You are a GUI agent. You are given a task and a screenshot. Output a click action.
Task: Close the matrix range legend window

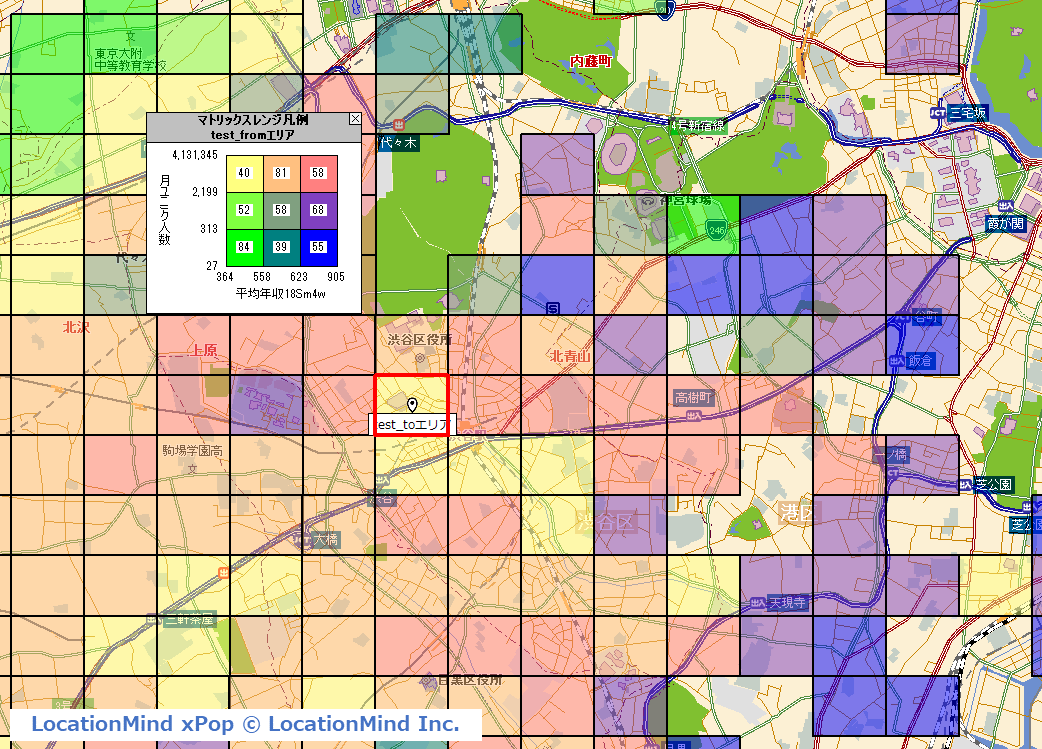coord(354,119)
